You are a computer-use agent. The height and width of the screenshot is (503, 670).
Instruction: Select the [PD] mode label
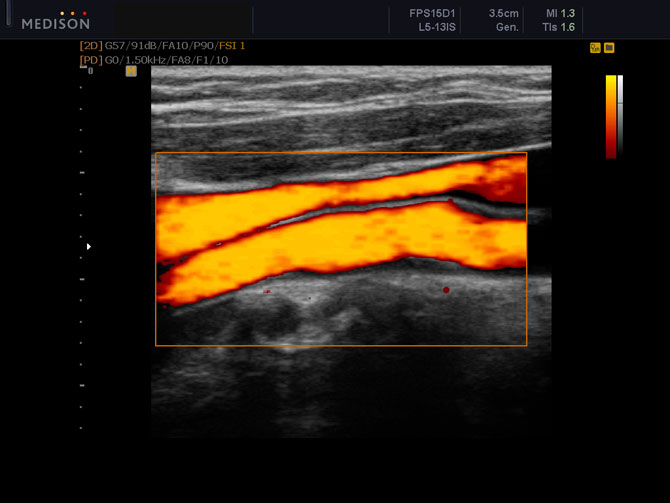coord(91,60)
